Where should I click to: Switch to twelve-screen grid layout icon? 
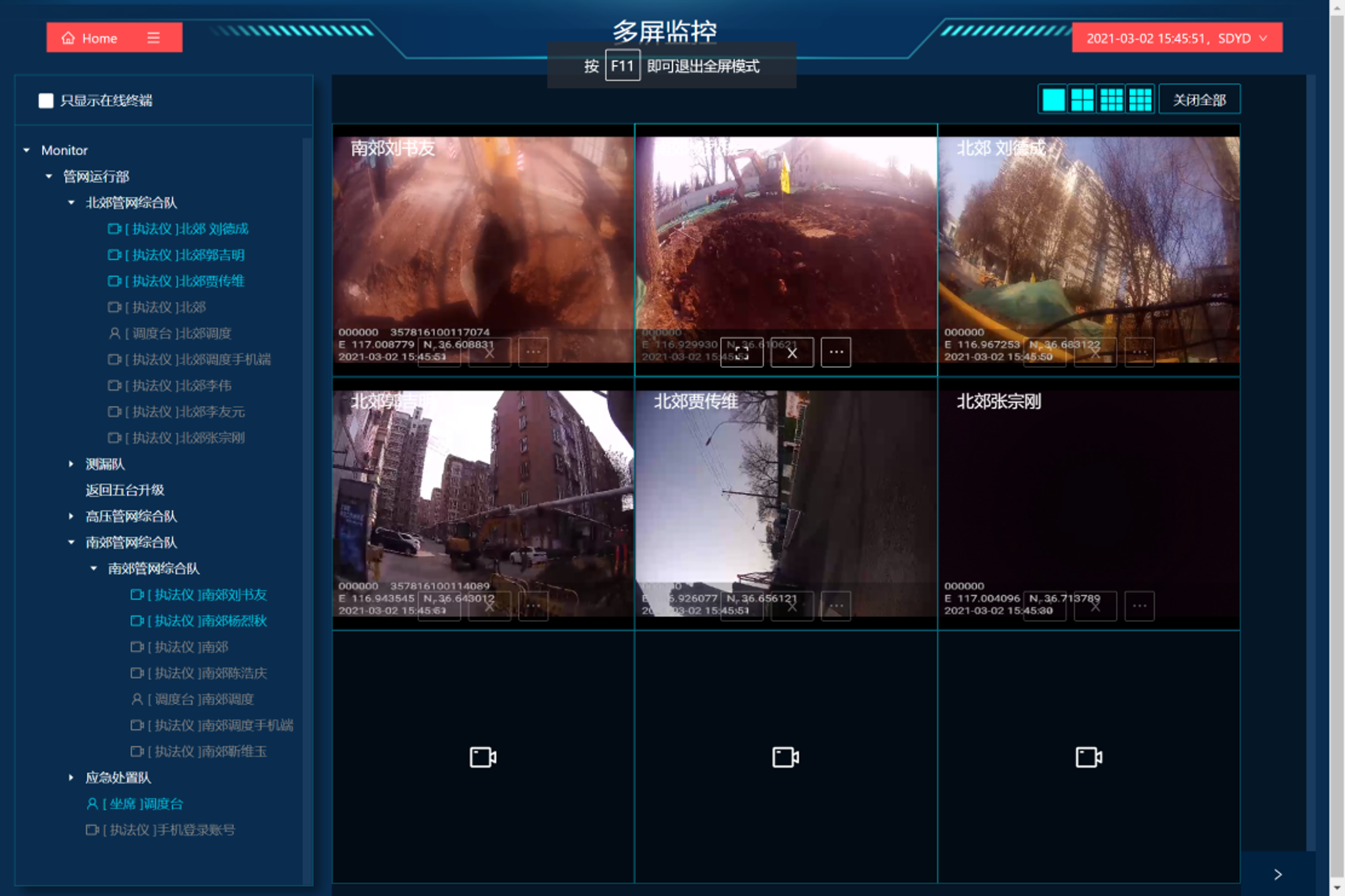pos(1140,100)
